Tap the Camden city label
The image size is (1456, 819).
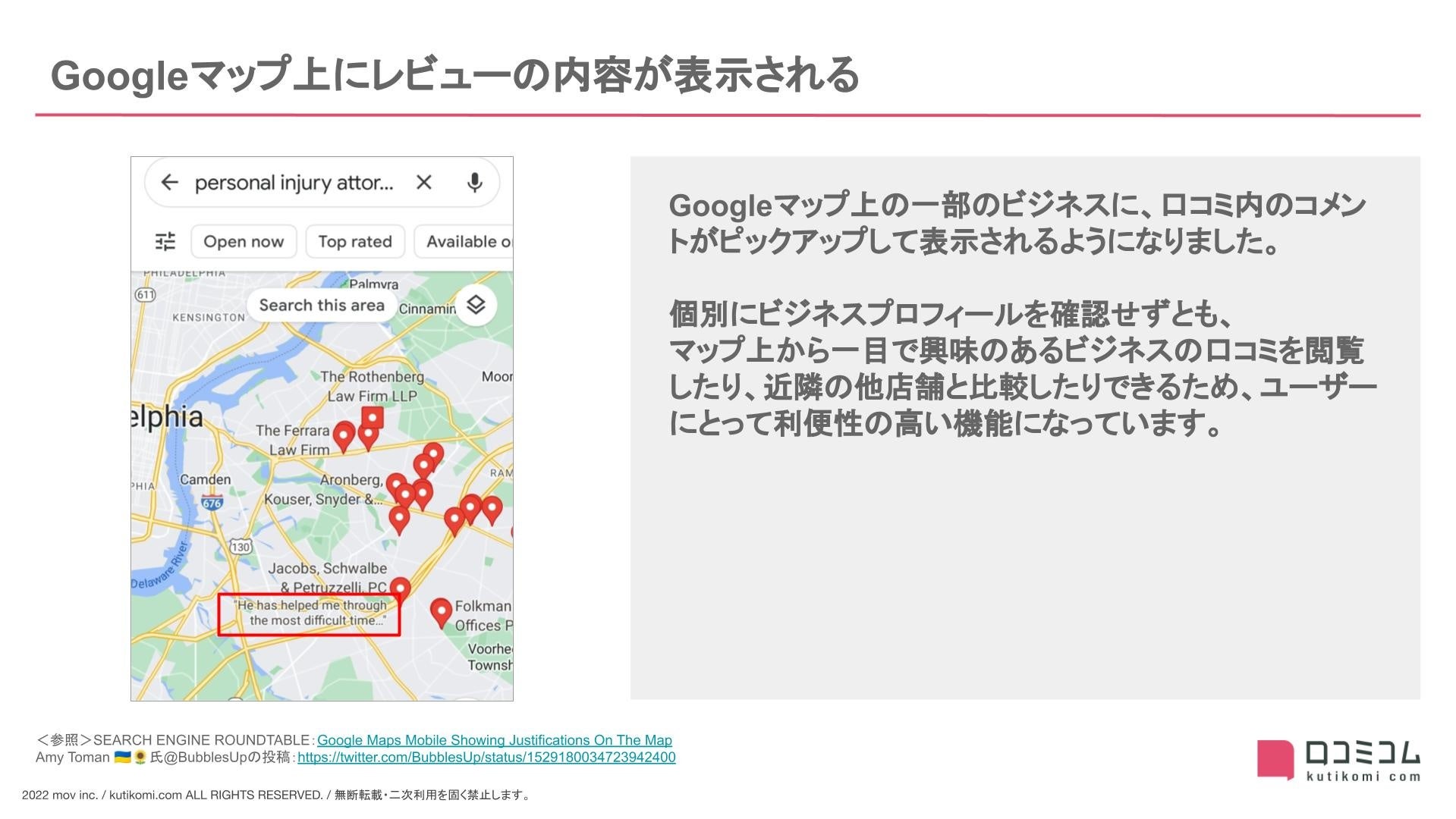[205, 479]
